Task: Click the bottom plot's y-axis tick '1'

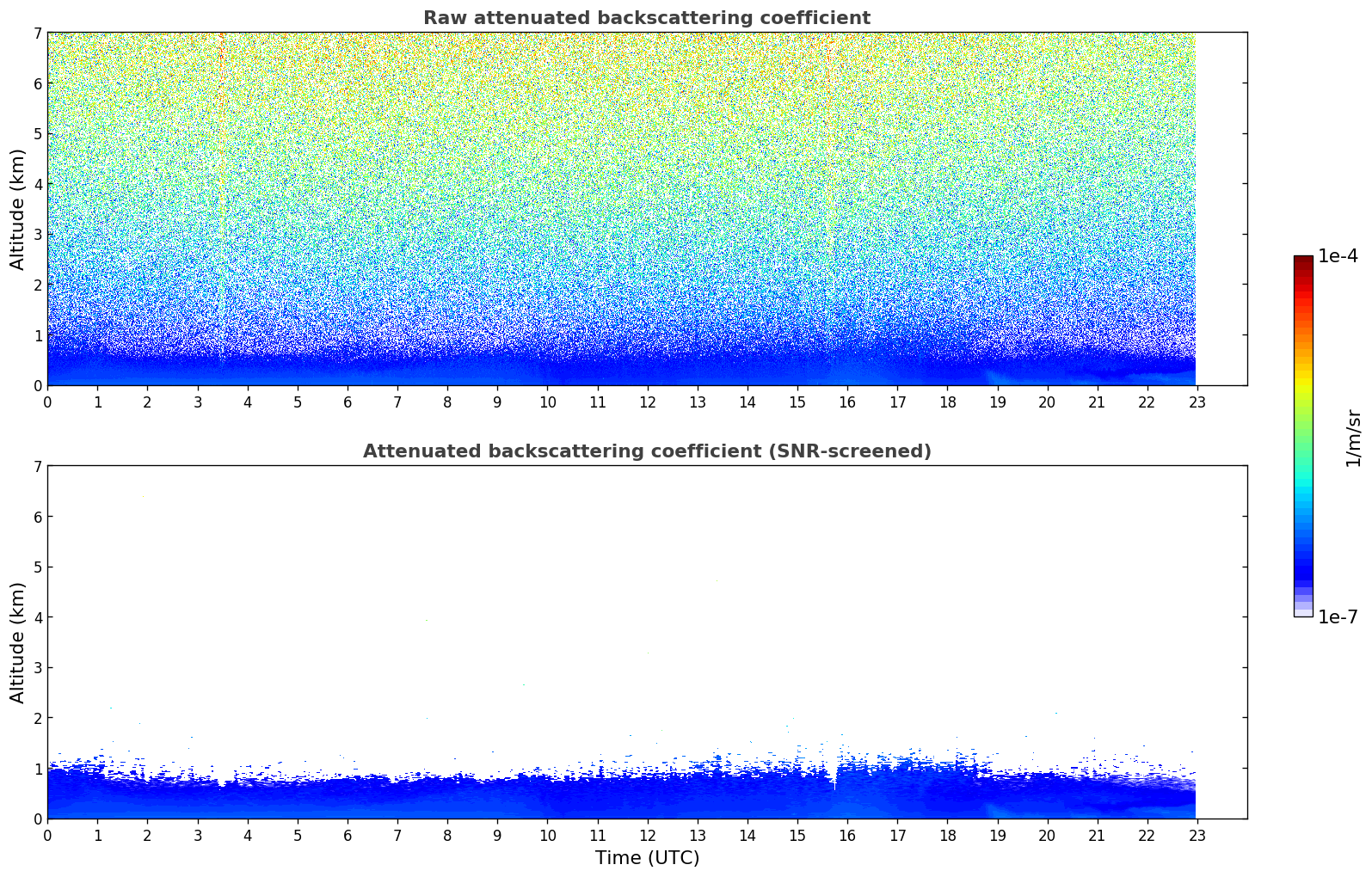Action: (38, 769)
